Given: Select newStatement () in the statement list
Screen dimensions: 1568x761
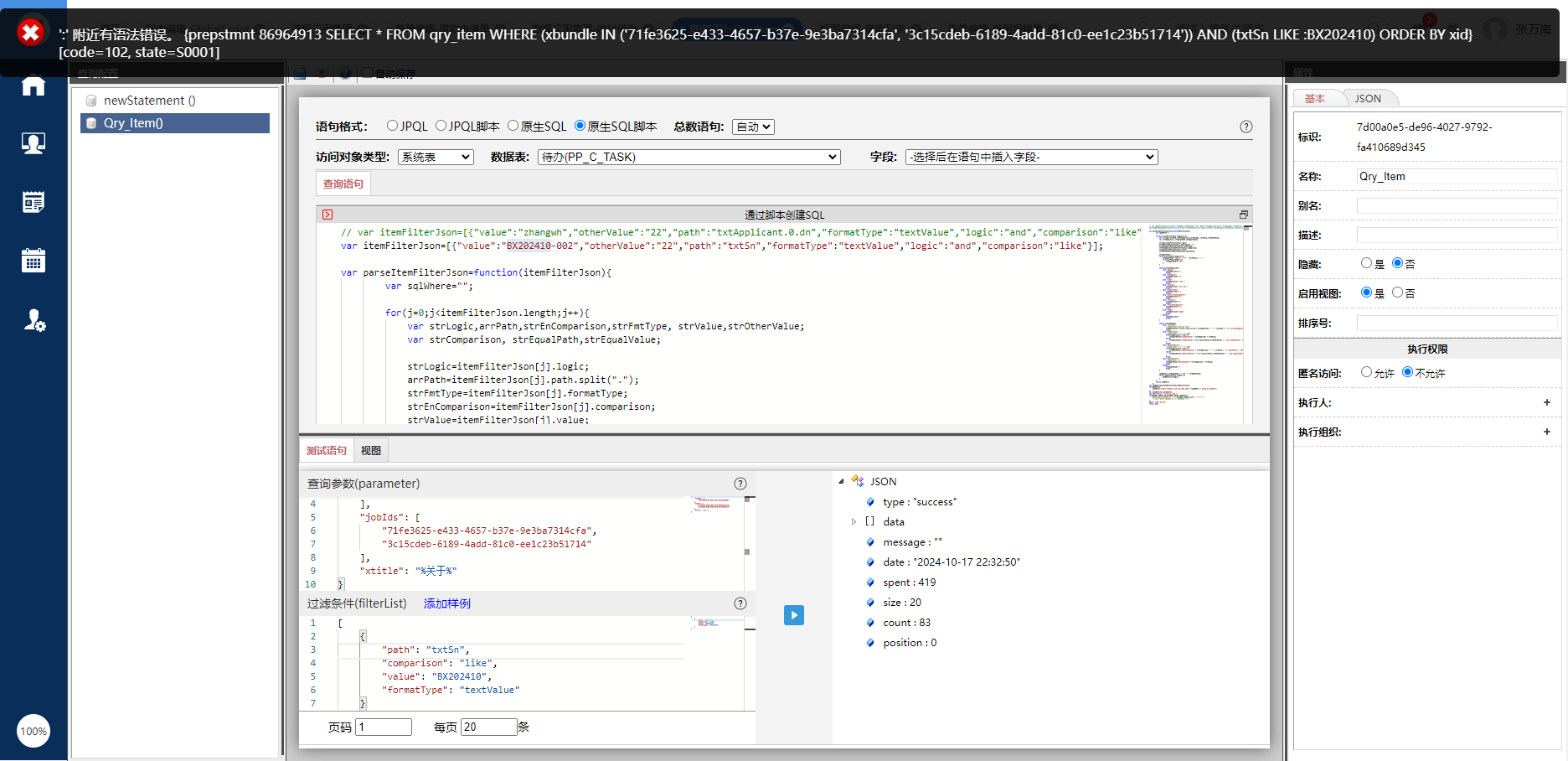Looking at the screenshot, I should (x=149, y=101).
